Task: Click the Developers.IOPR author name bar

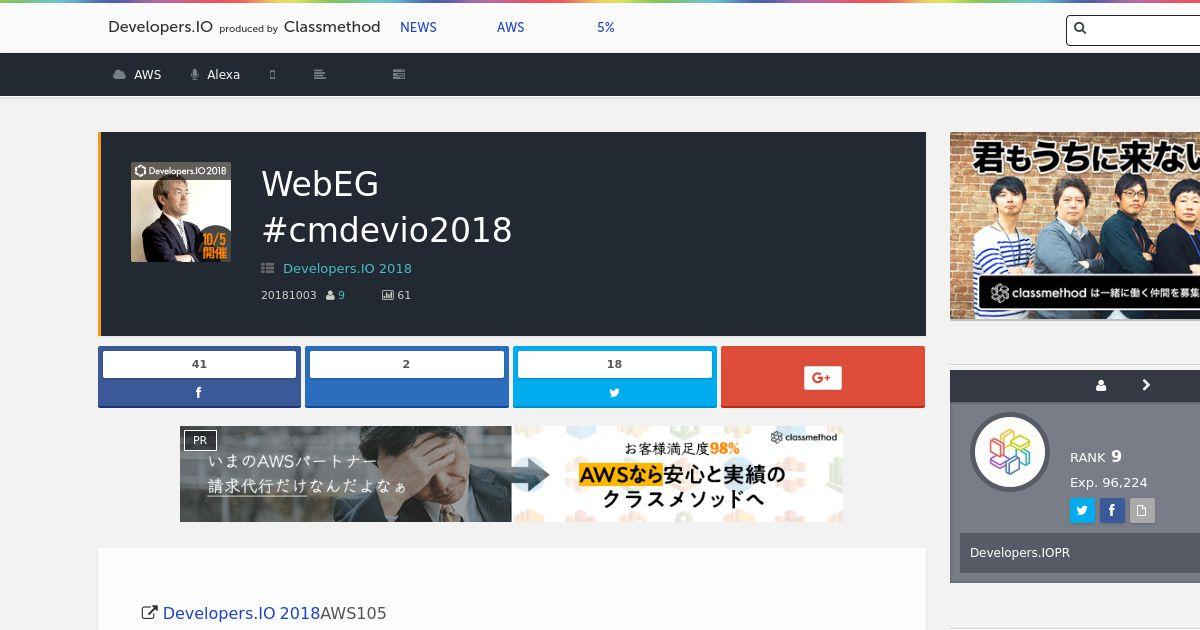Action: pyautogui.click(x=1080, y=553)
